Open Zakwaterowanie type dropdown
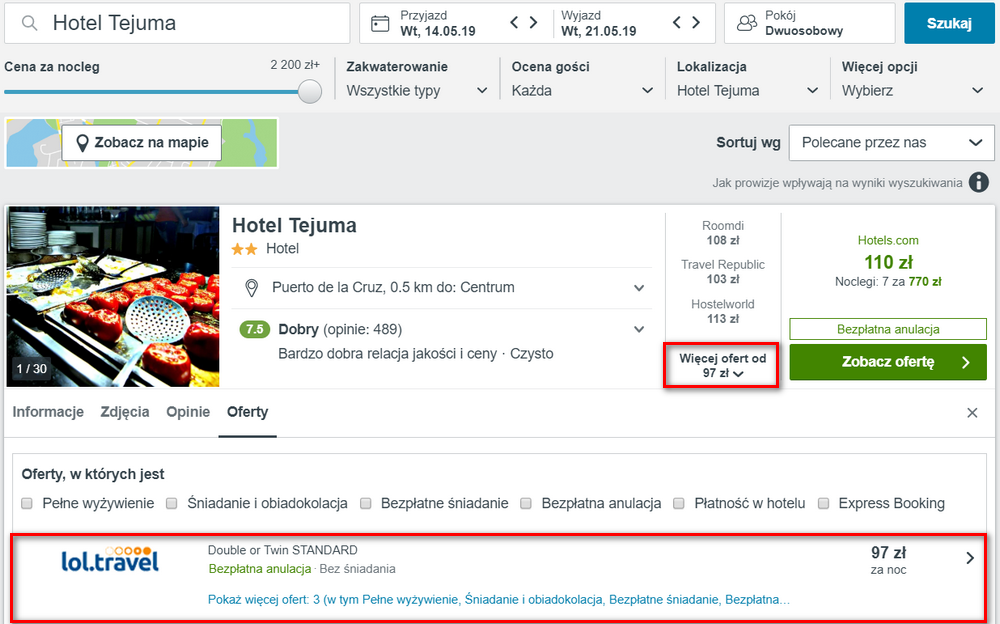The width and height of the screenshot is (1000, 624). coord(417,91)
